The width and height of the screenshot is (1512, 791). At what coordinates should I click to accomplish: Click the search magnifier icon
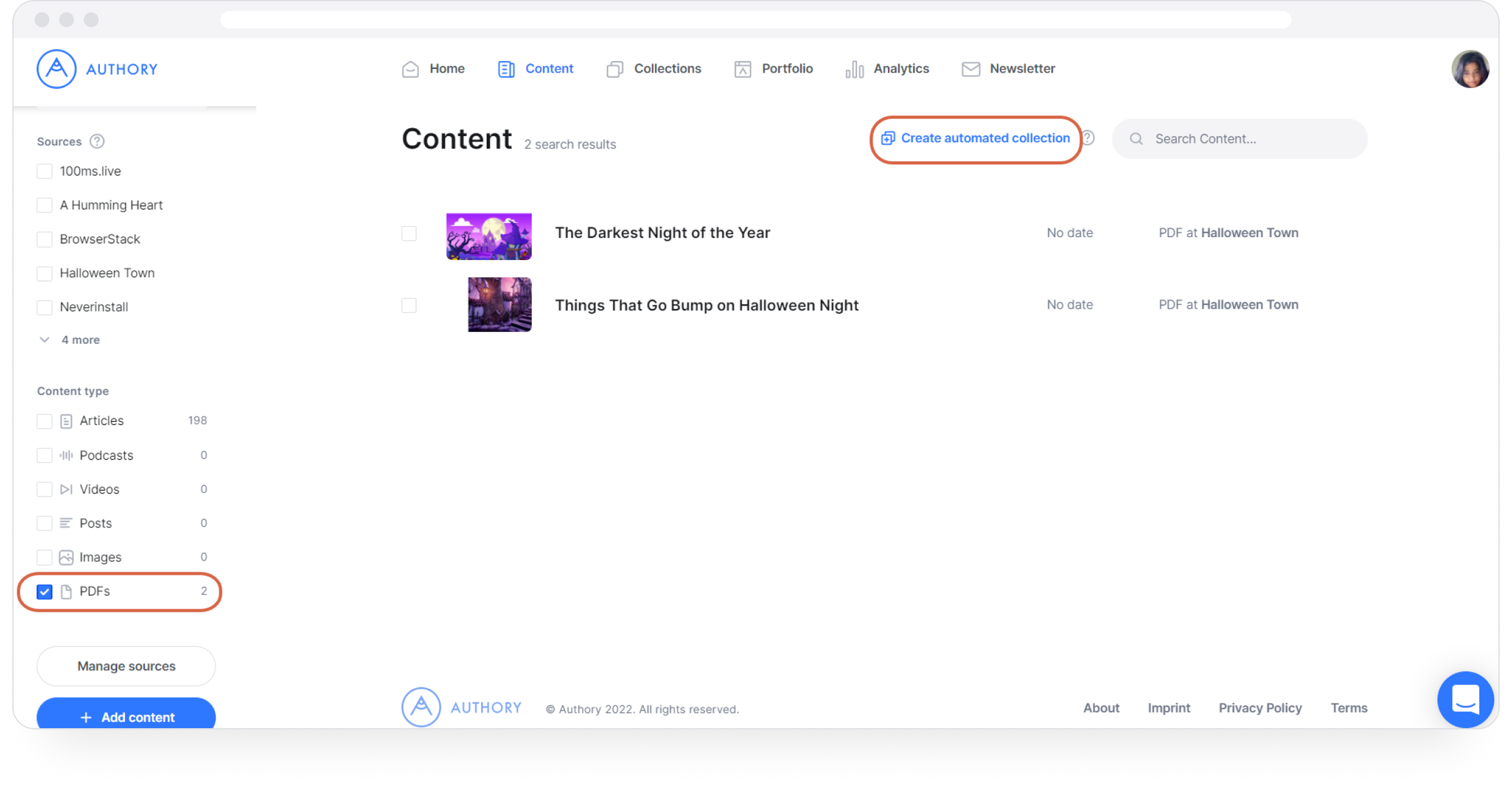click(1136, 139)
